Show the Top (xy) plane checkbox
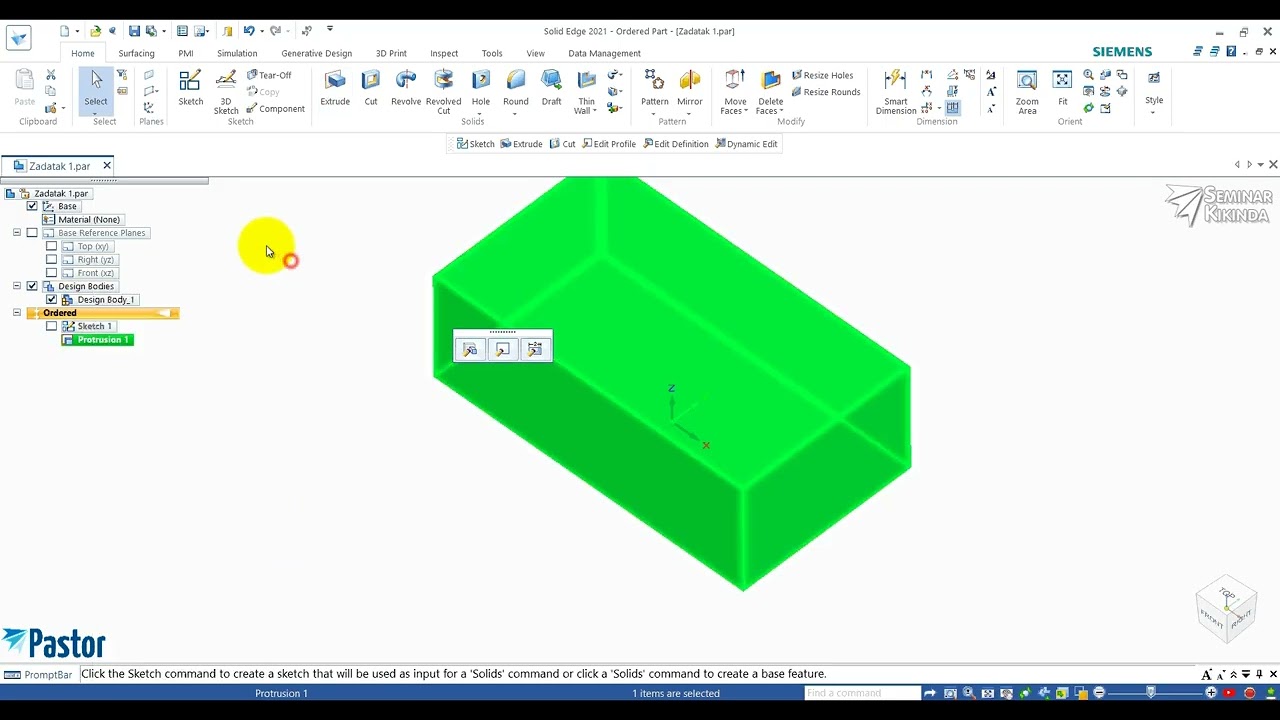Image resolution: width=1280 pixels, height=720 pixels. coord(52,246)
